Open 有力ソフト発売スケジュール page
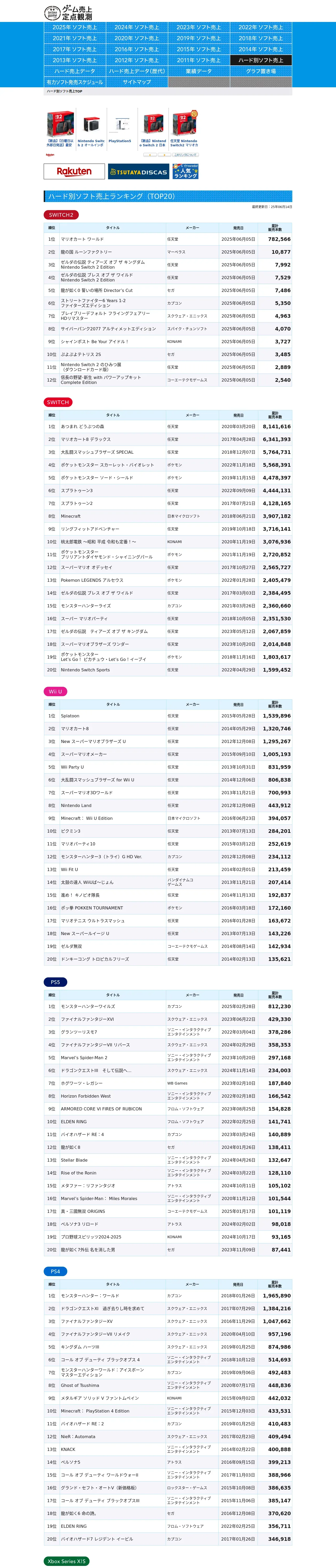Viewport: 336px width, 1568px height. pos(74,82)
